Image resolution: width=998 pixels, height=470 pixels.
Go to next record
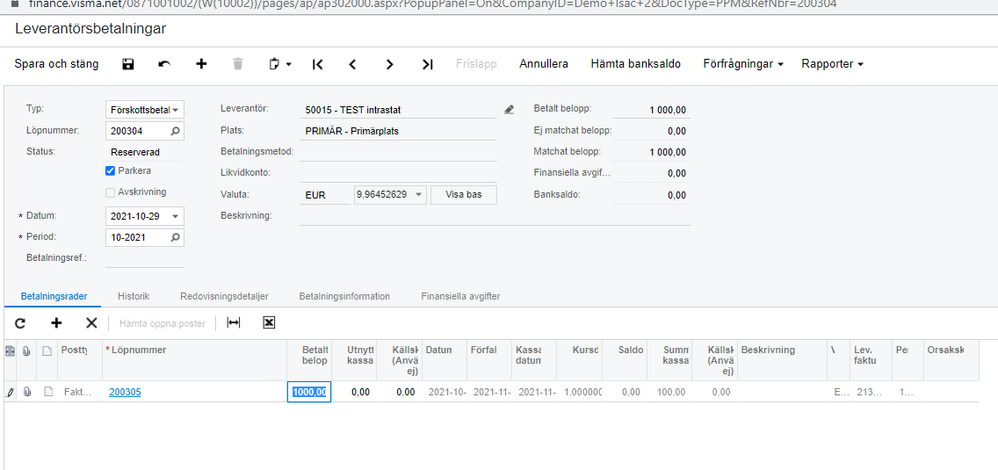tap(390, 64)
